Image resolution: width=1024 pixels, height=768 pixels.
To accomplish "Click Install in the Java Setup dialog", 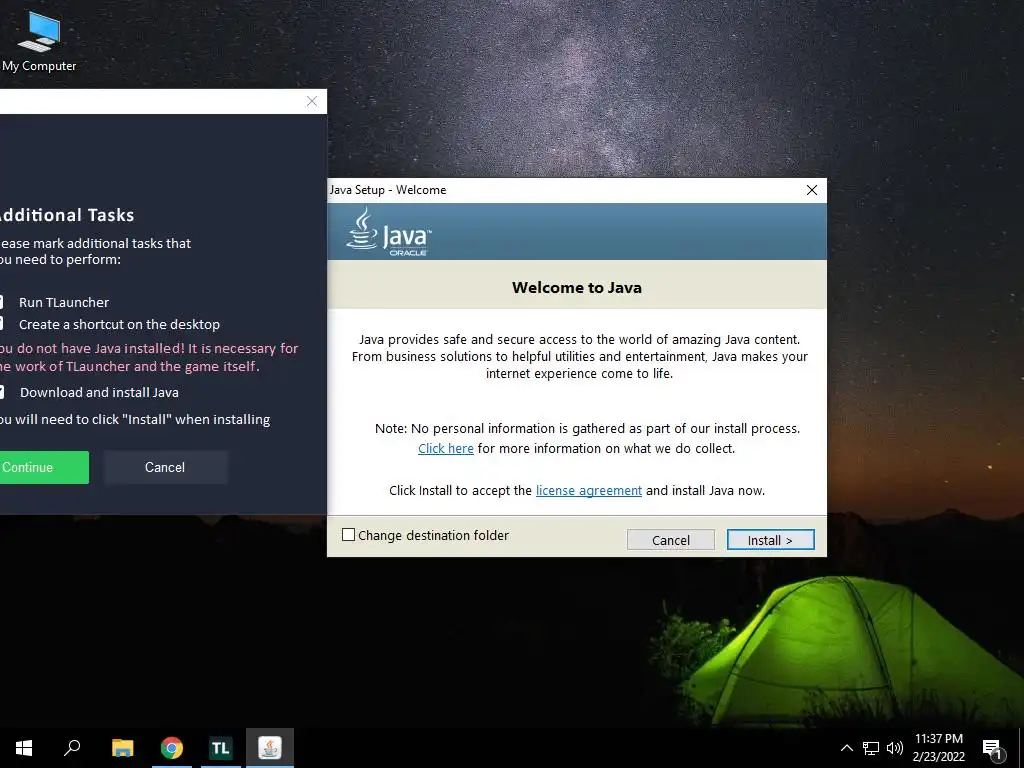I will pyautogui.click(x=770, y=539).
